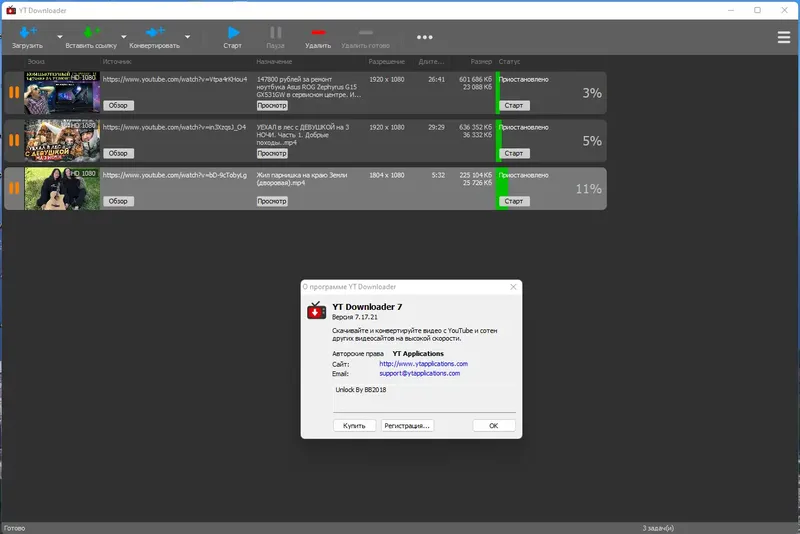The width and height of the screenshot is (800, 534).
Task: Start downloads with the Старт play icon
Action: pos(233,33)
